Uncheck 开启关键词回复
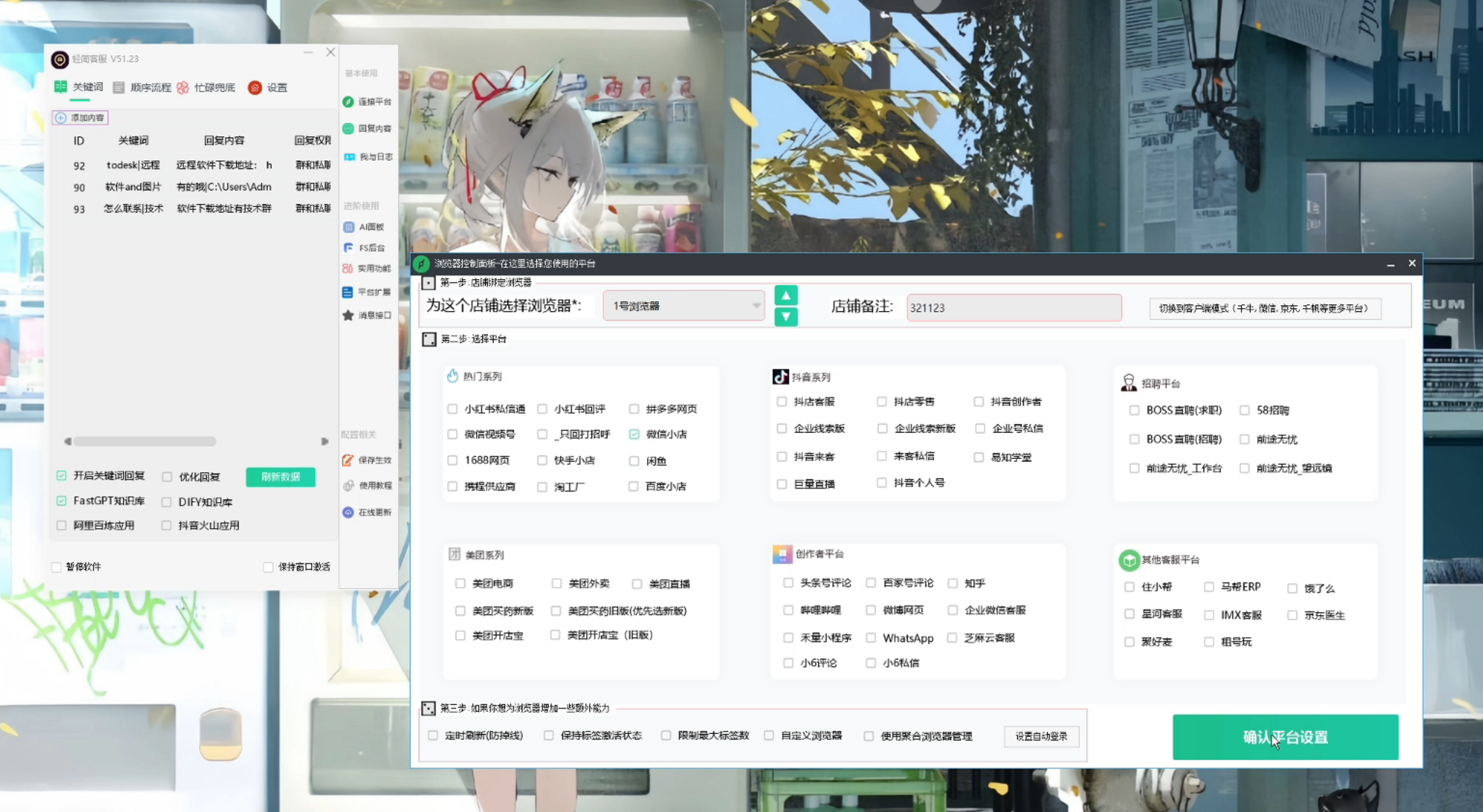 (61, 475)
